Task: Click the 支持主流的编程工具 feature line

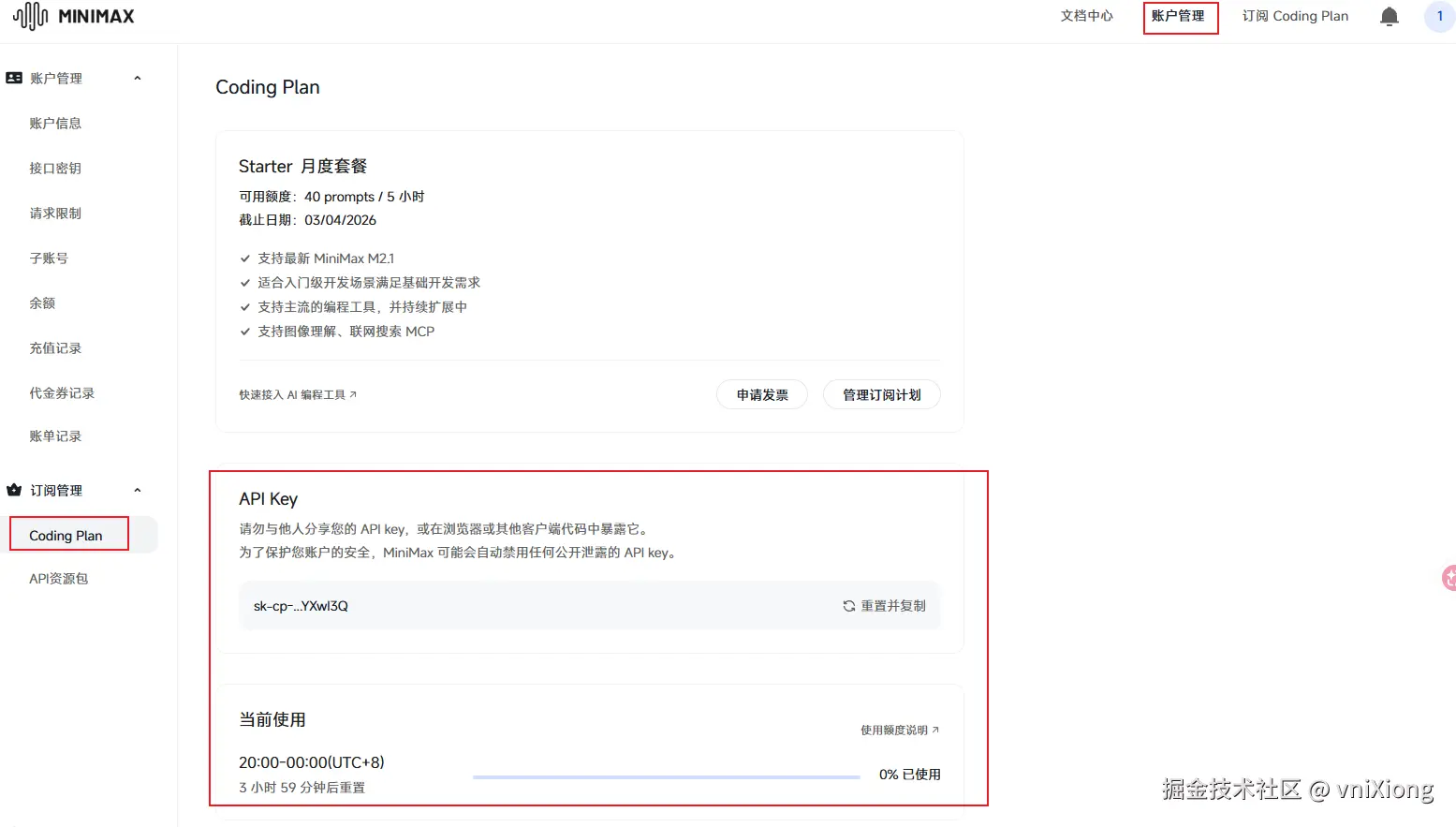Action: tap(362, 306)
